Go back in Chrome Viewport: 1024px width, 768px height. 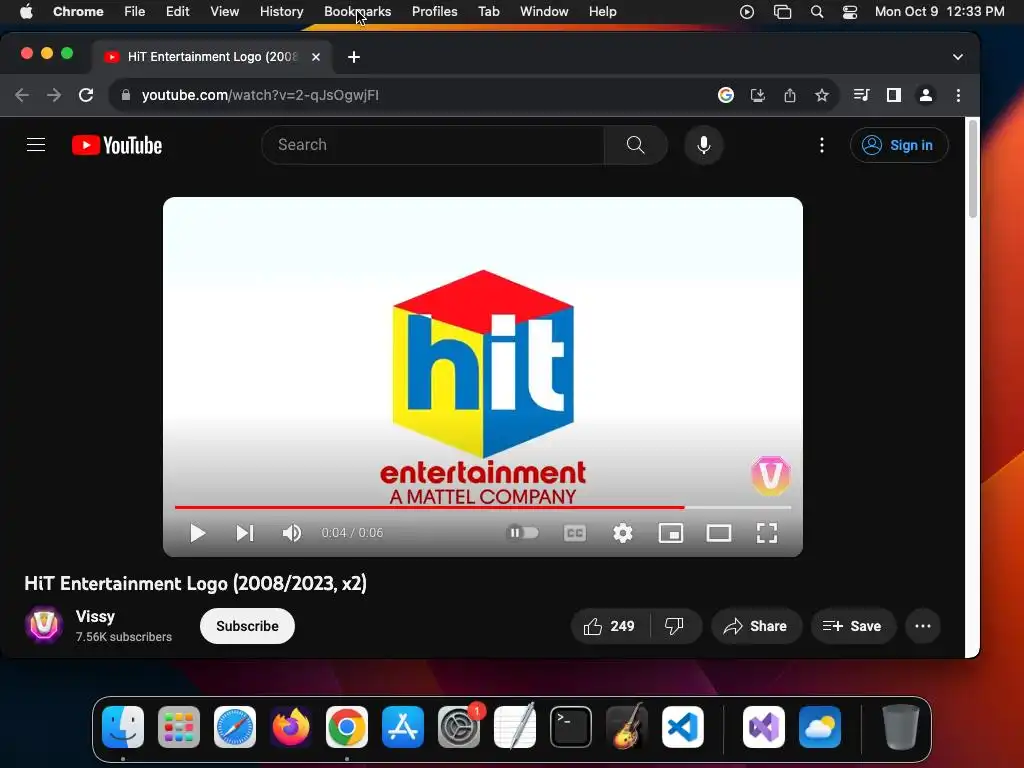22,95
